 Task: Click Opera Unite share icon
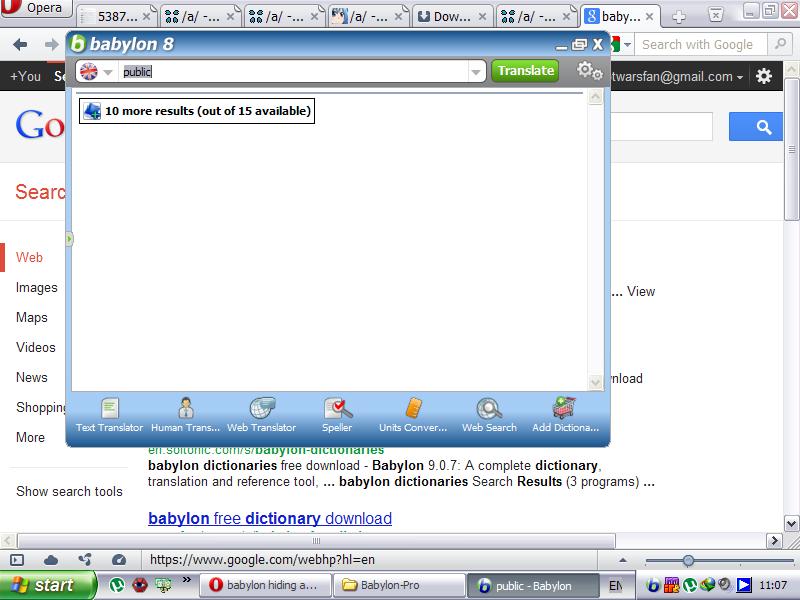85,560
